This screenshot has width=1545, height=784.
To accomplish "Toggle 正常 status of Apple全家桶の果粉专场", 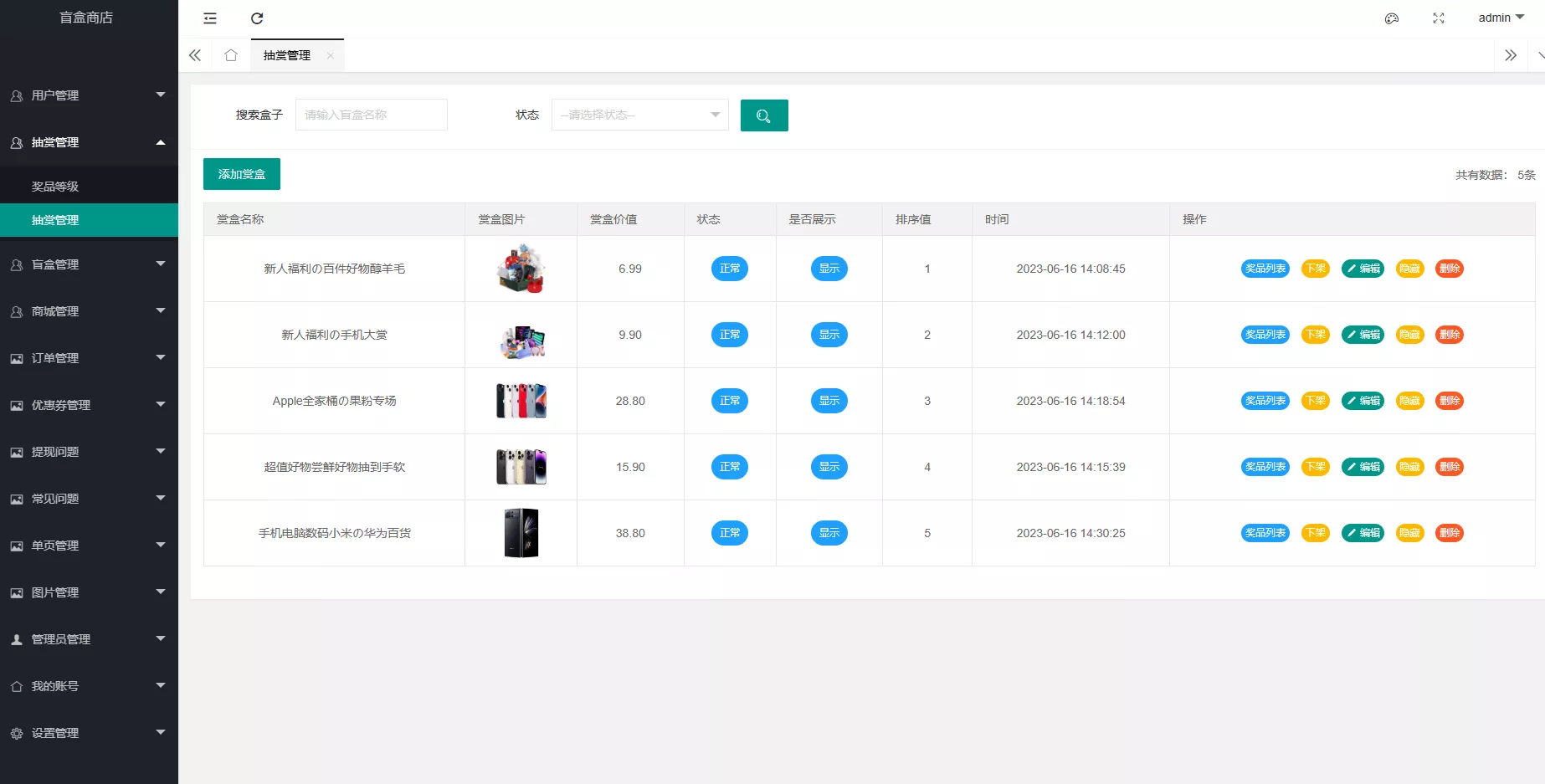I will [x=729, y=400].
